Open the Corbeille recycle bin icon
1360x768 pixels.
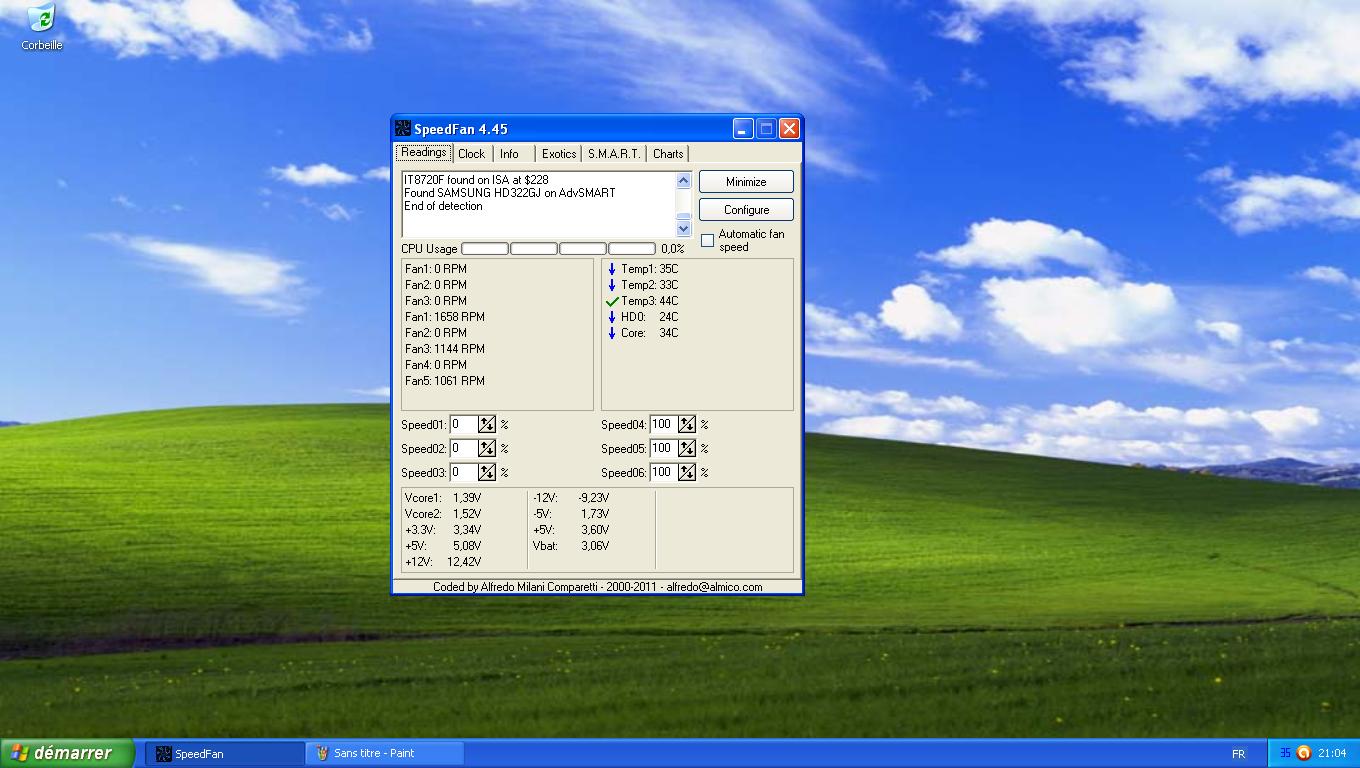[x=41, y=20]
